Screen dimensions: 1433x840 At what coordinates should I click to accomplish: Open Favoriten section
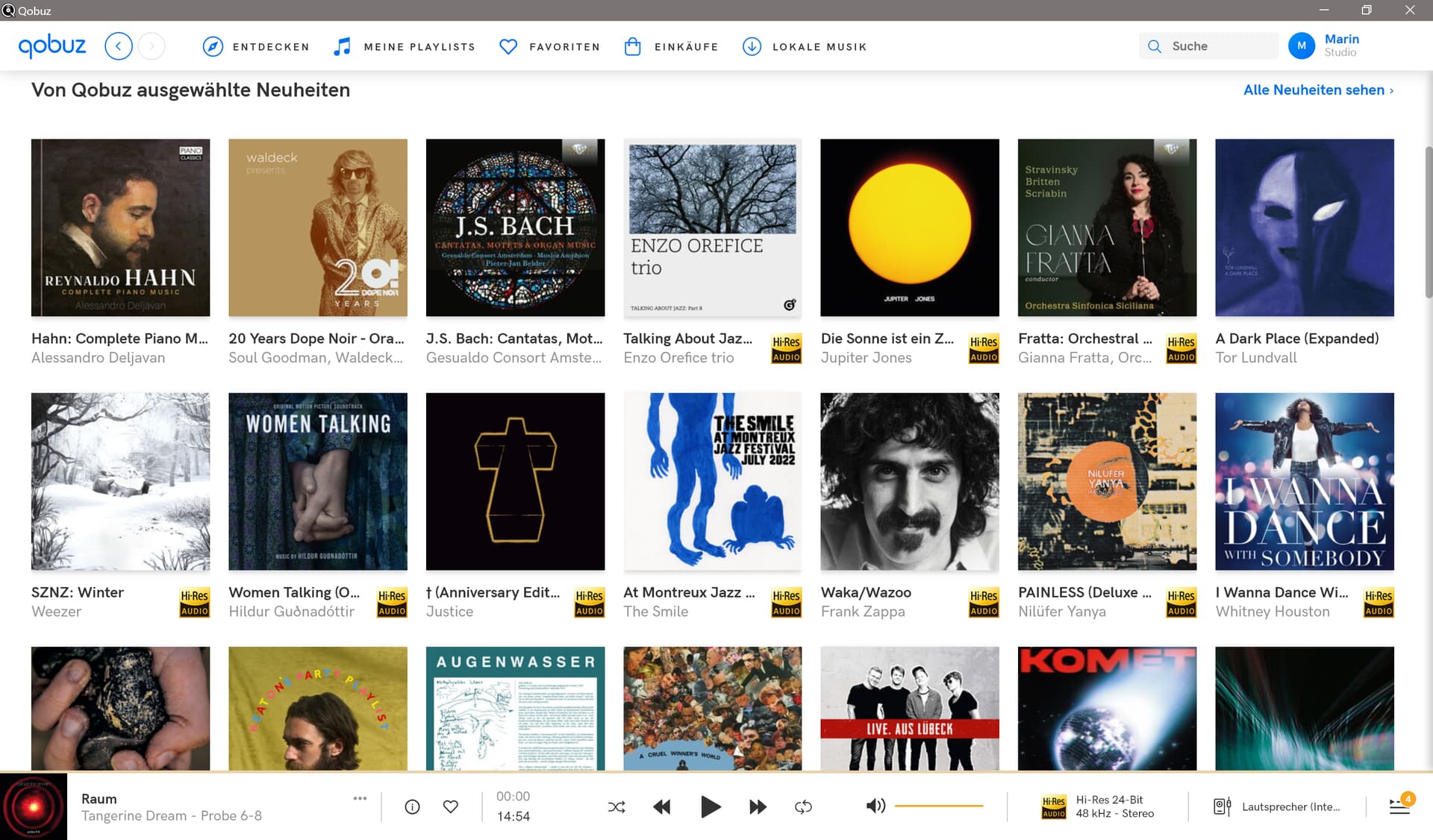point(549,46)
